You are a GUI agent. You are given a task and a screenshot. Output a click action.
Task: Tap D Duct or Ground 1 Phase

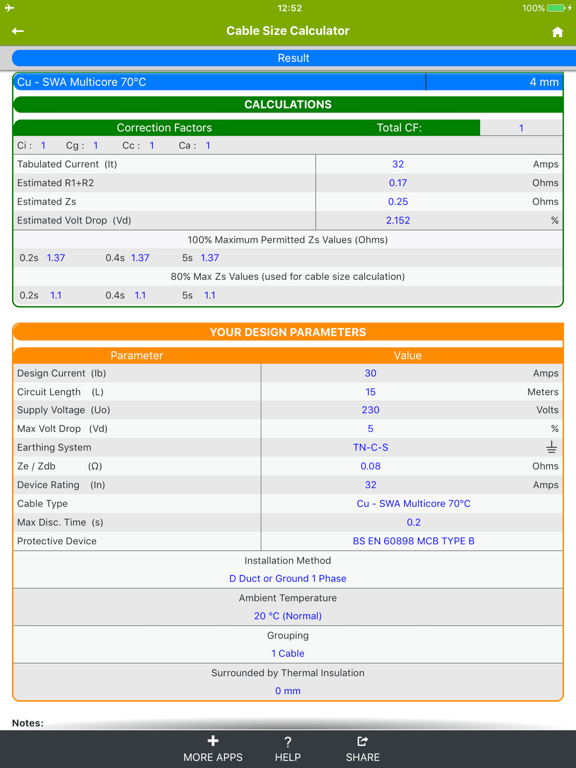pos(288,578)
